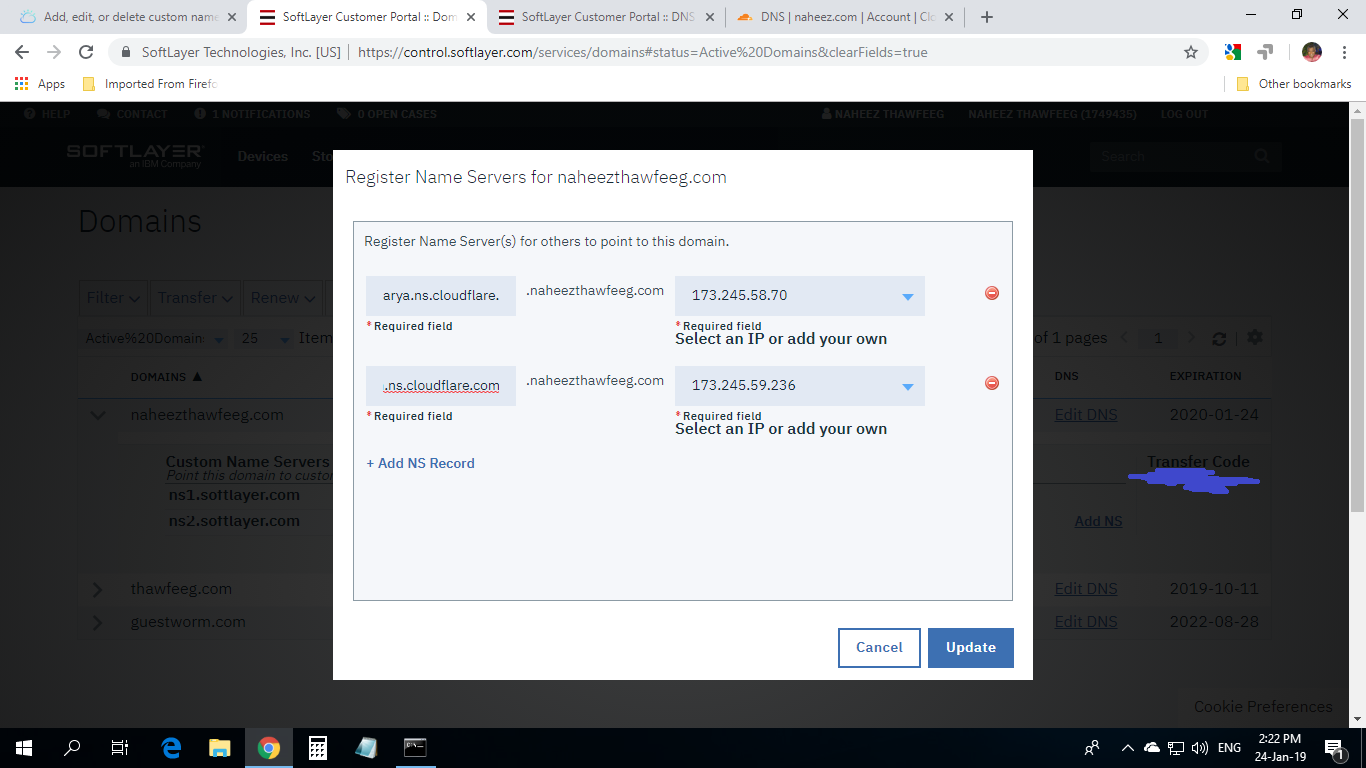
Task: Open the Command Prompt taskbar icon
Action: 415,747
